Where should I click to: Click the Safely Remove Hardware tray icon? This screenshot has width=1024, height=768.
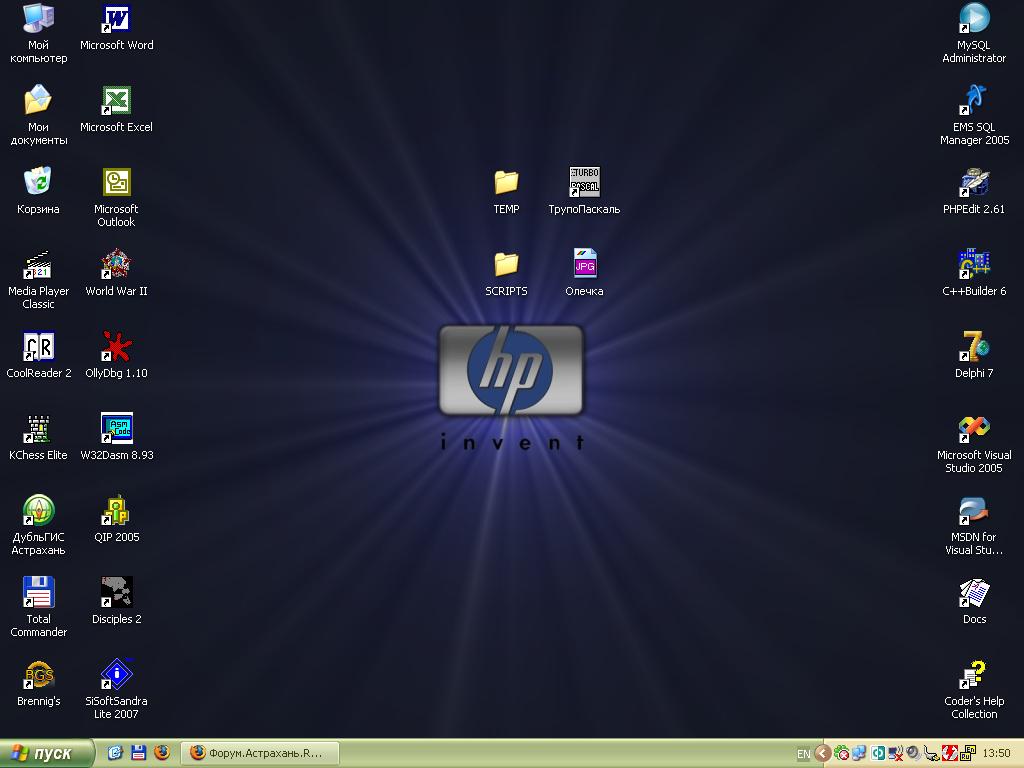point(931,754)
